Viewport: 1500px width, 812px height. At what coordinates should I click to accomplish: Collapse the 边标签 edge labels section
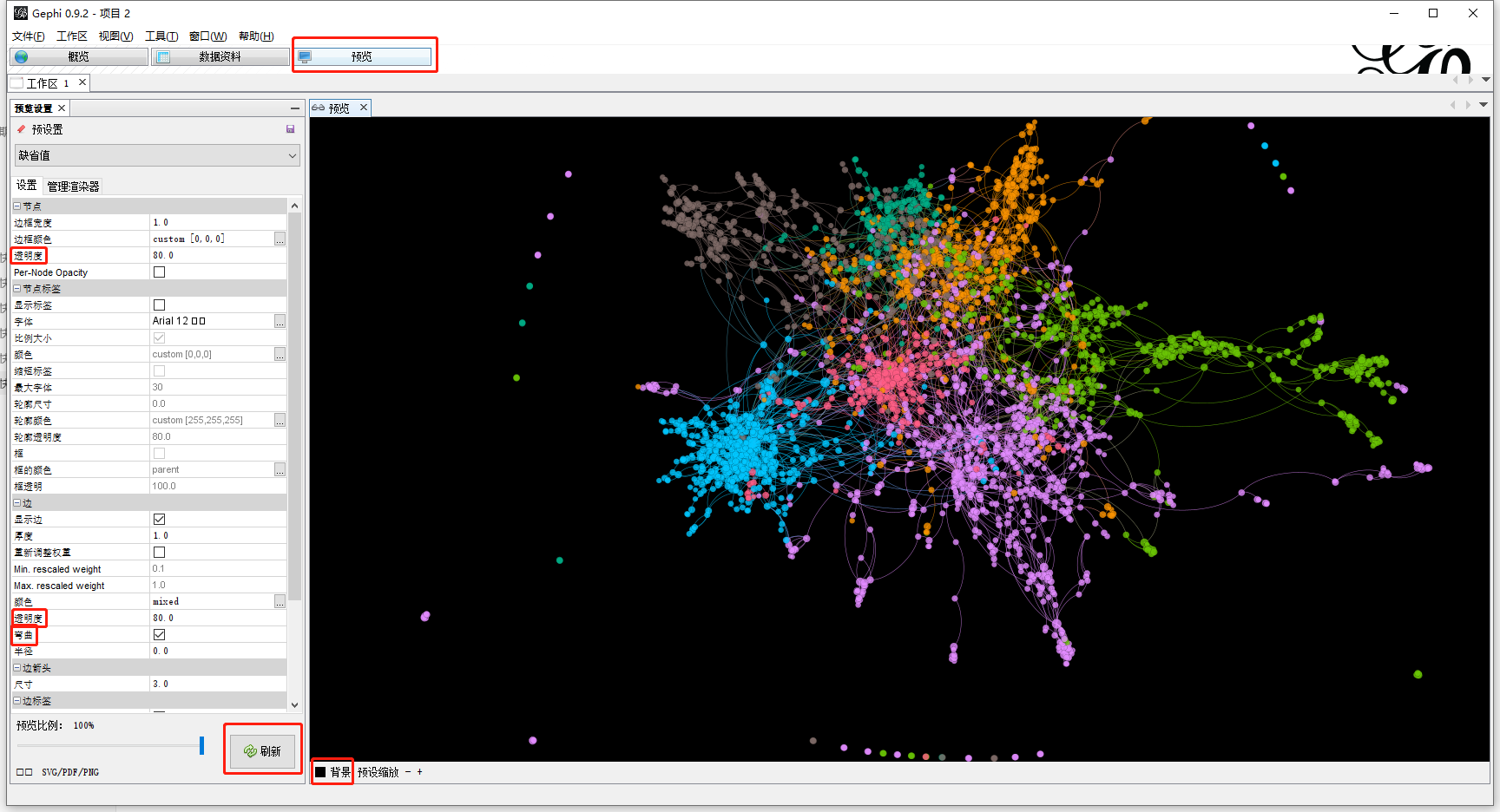click(16, 700)
